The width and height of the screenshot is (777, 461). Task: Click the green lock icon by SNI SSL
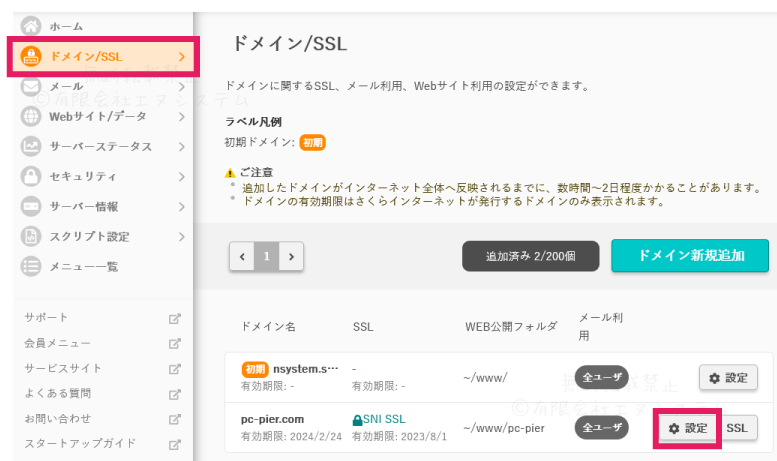point(357,420)
